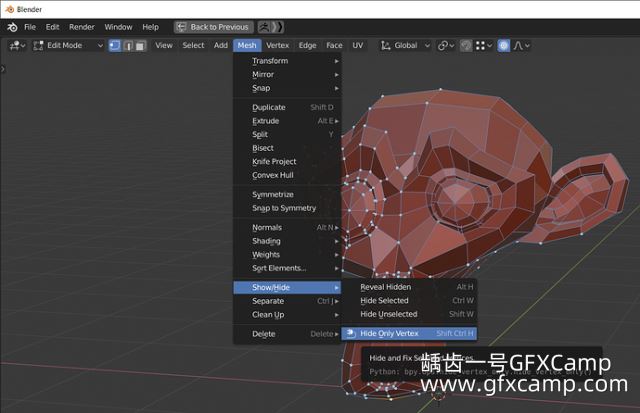The height and width of the screenshot is (413, 640).
Task: Choose Hide Selected
Action: (x=409, y=301)
